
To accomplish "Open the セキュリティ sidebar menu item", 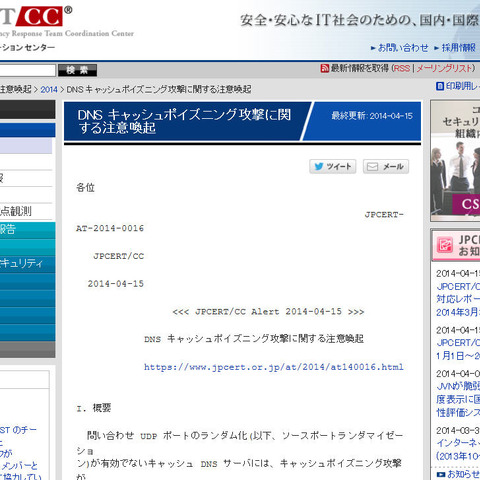I will [x=27, y=264].
